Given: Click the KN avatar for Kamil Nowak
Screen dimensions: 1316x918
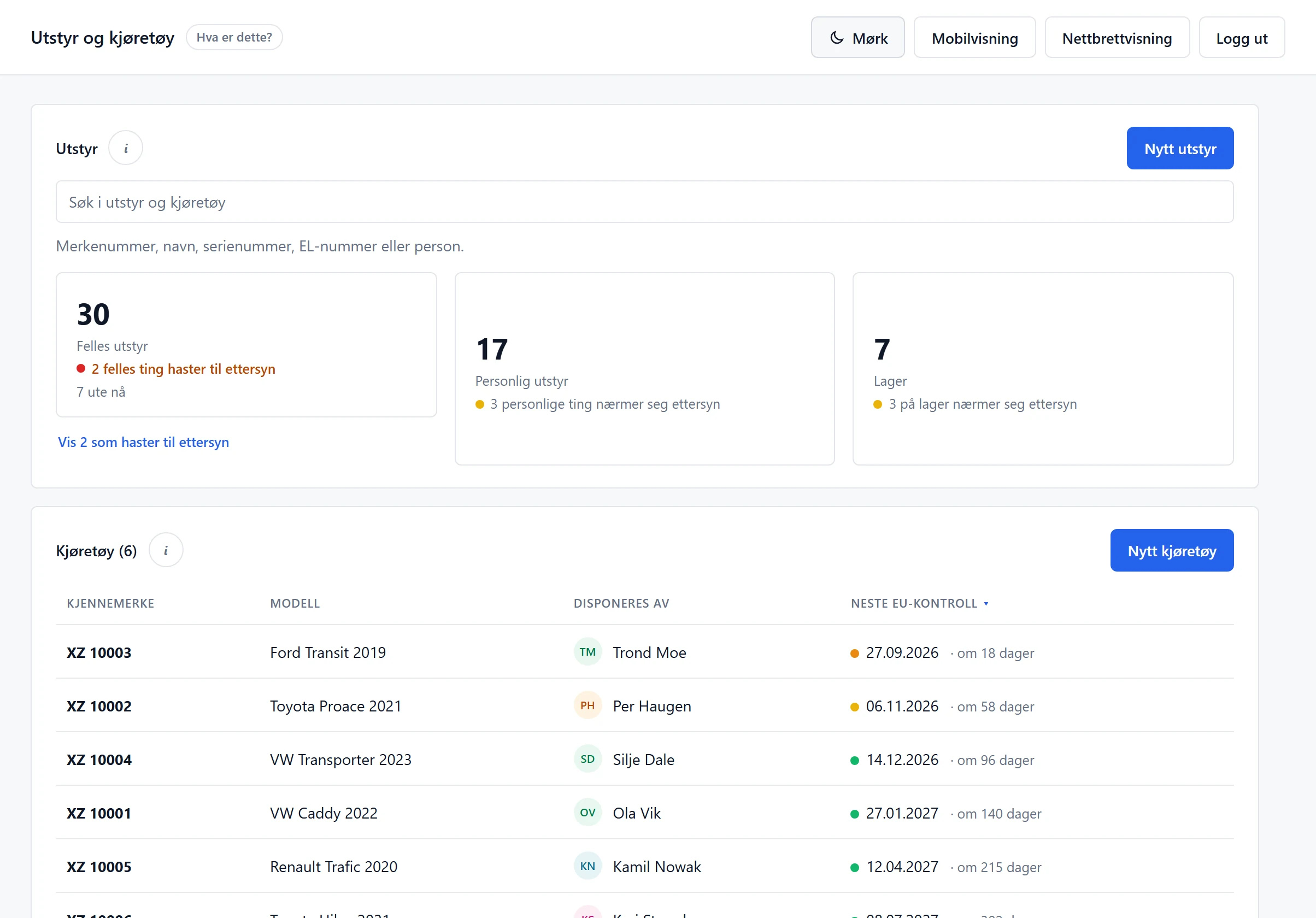Looking at the screenshot, I should tap(587, 867).
